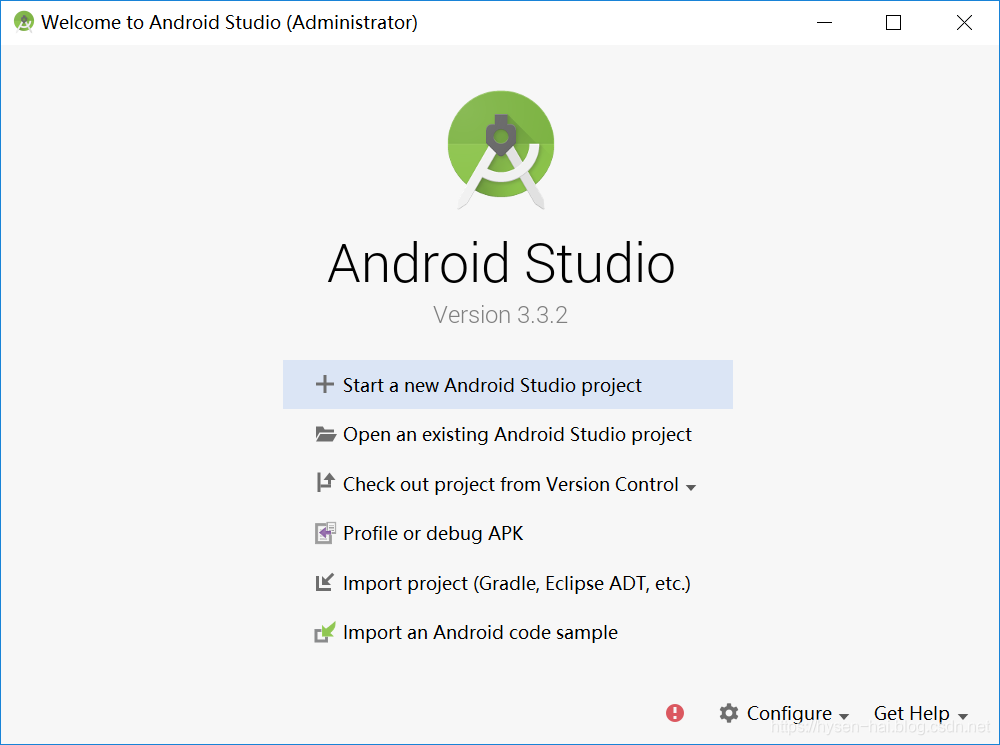Viewport: 1000px width, 745px height.
Task: Select Import project (Gradle, Eclipse ADT, etc.)
Action: (x=517, y=583)
